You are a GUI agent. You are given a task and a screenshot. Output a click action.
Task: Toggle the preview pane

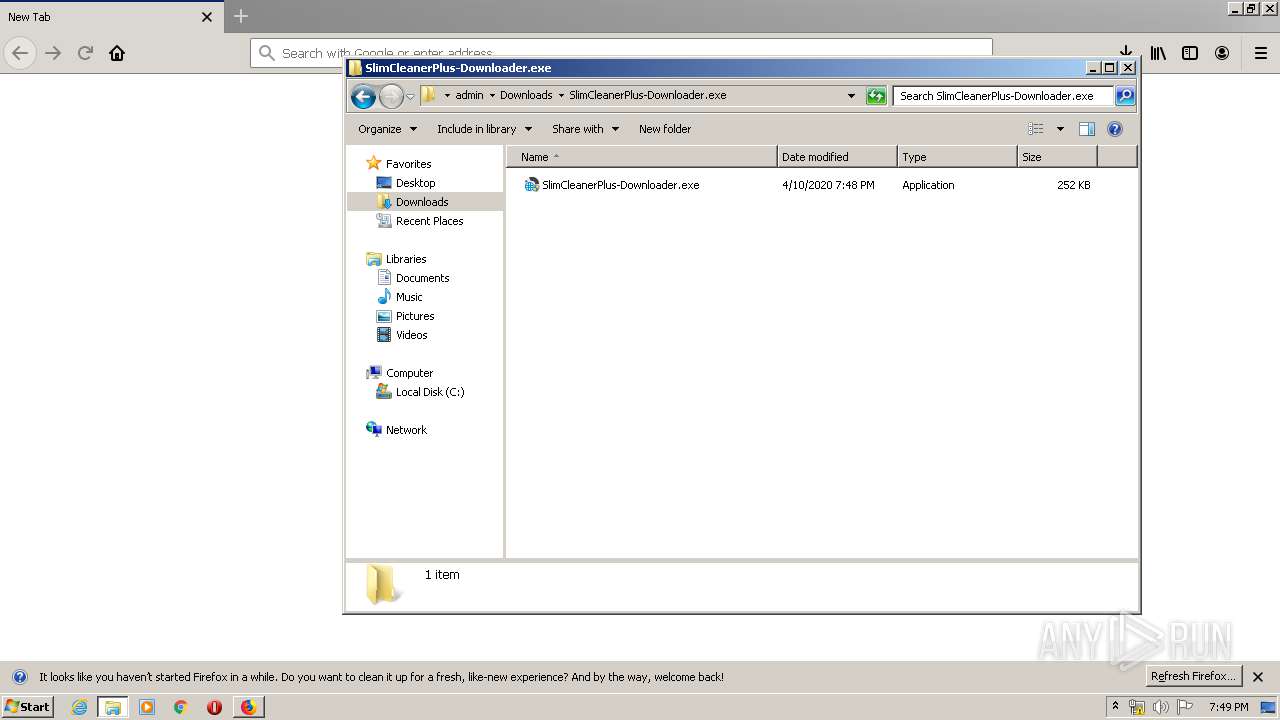pos(1087,129)
